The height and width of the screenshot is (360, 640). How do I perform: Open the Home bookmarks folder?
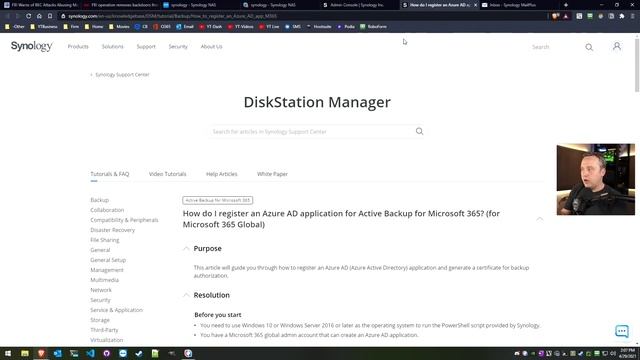94,27
